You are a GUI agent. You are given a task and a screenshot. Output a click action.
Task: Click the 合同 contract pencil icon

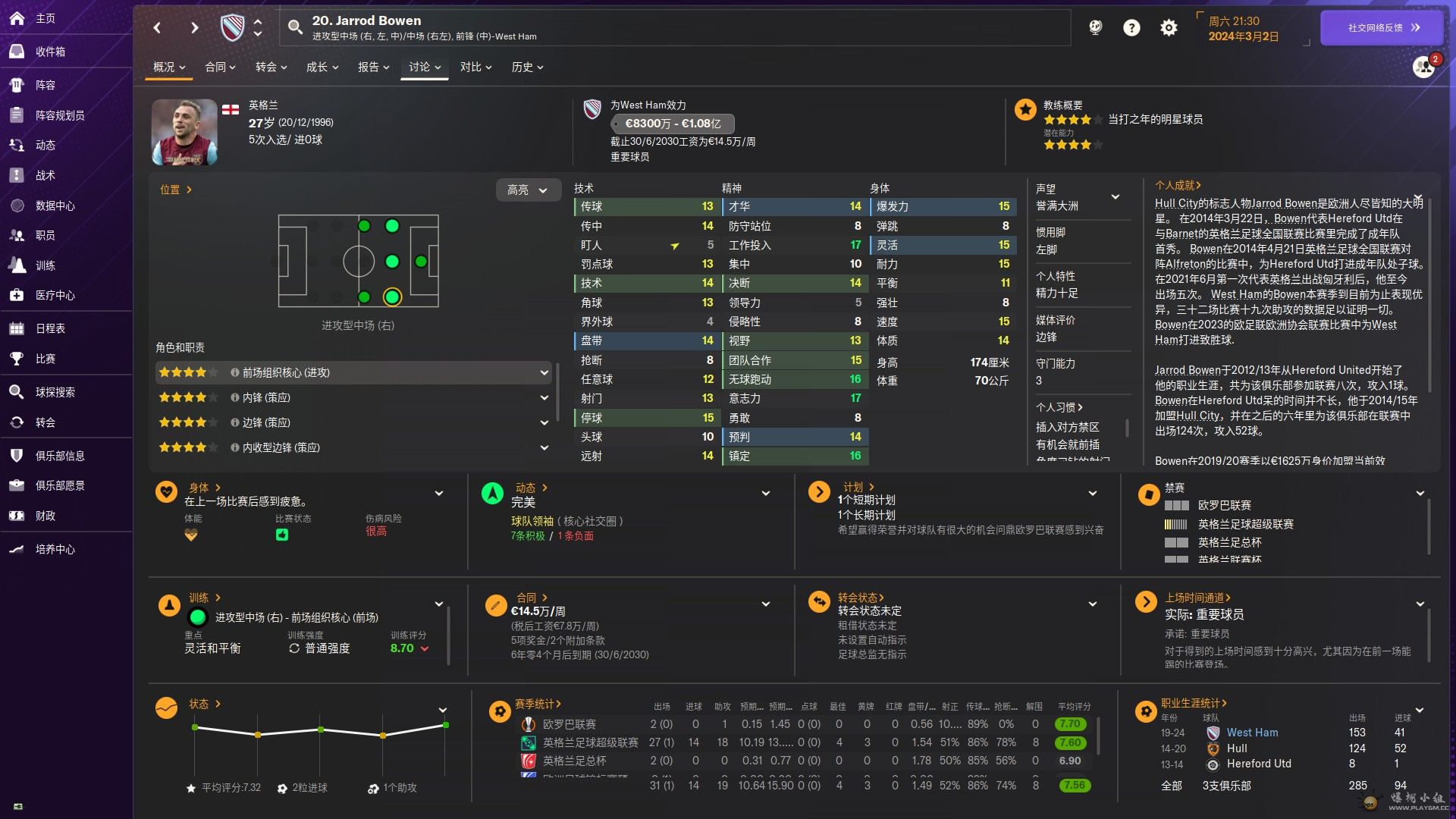(x=495, y=604)
